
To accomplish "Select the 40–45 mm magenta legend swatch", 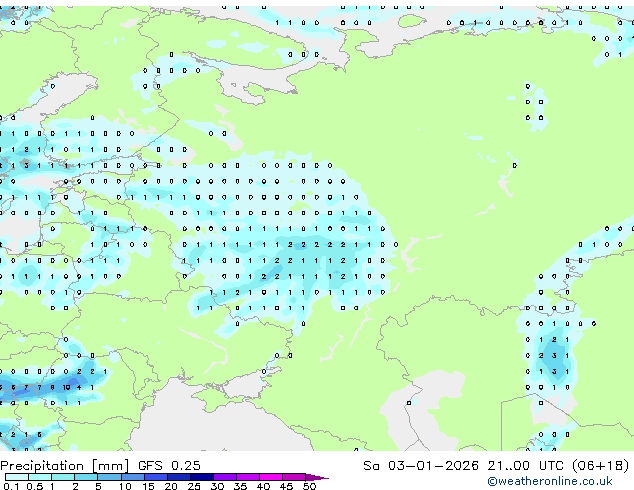I will click(x=271, y=477).
